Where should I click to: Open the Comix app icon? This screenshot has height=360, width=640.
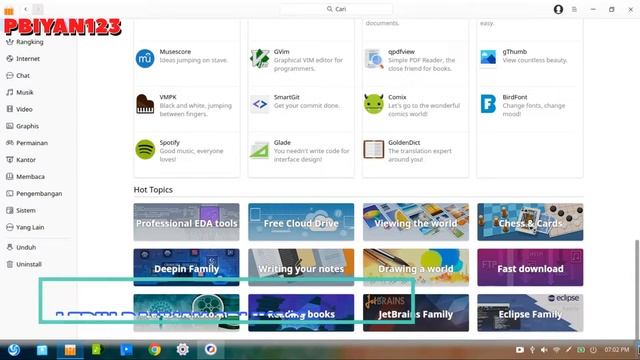374,104
